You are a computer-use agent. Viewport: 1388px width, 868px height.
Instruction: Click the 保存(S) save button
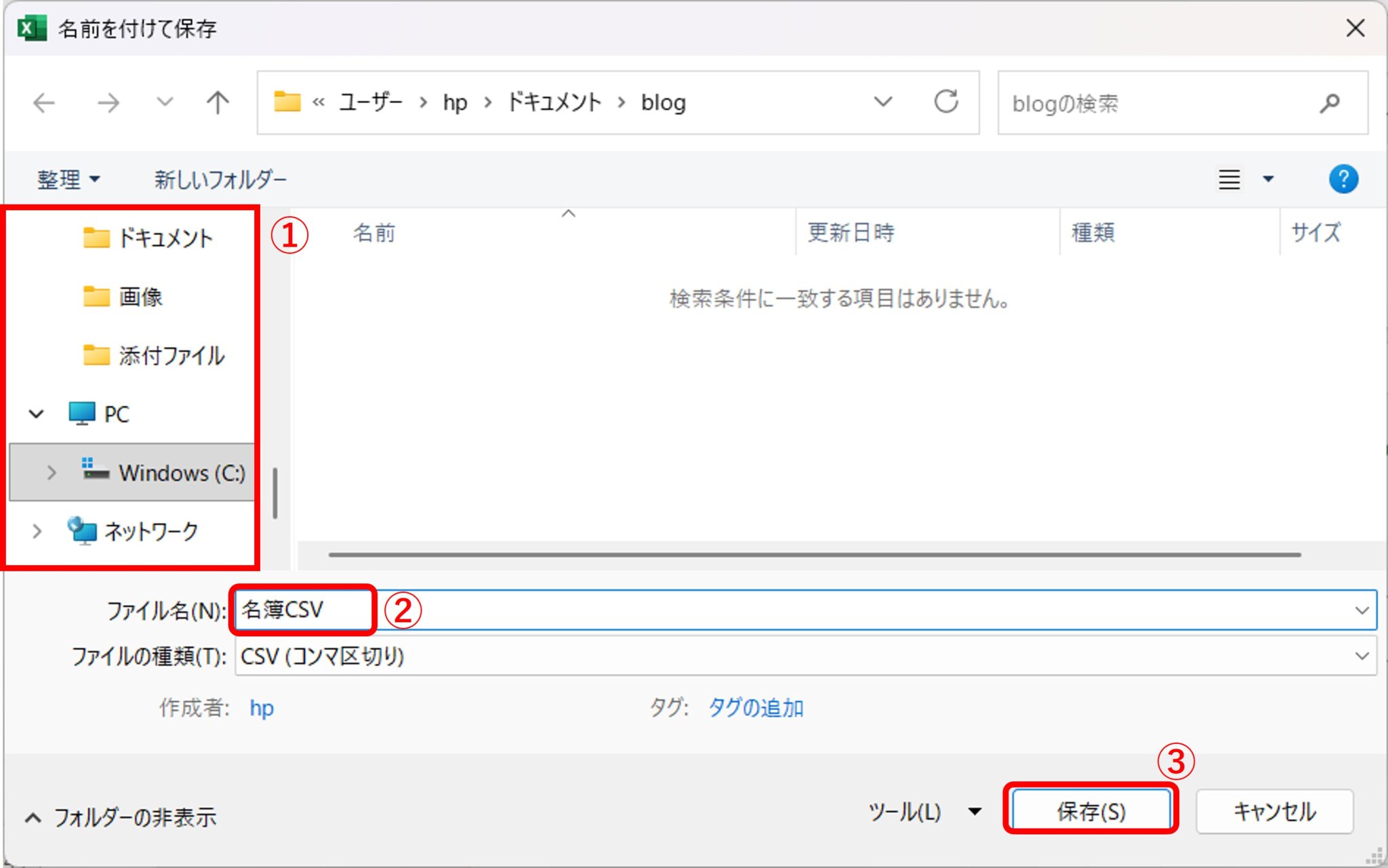(1090, 811)
